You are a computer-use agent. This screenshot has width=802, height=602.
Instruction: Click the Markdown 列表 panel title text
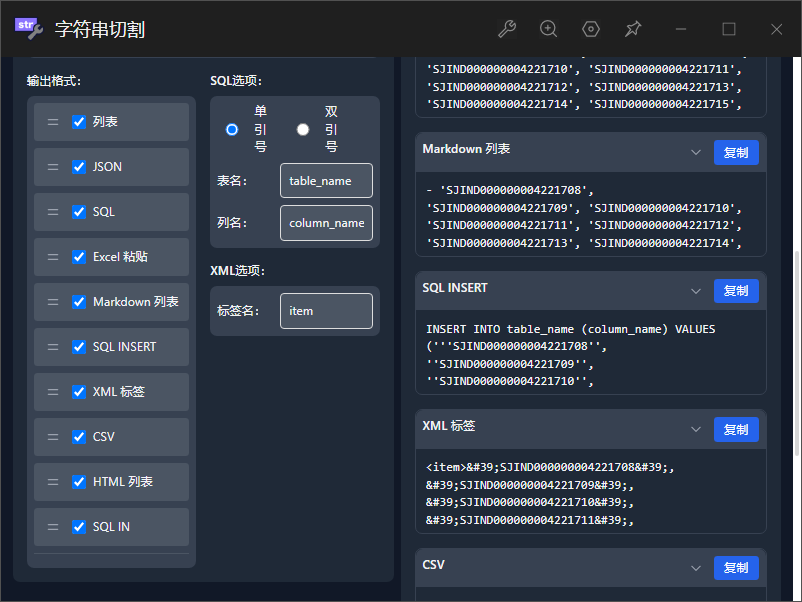pyautogui.click(x=466, y=149)
